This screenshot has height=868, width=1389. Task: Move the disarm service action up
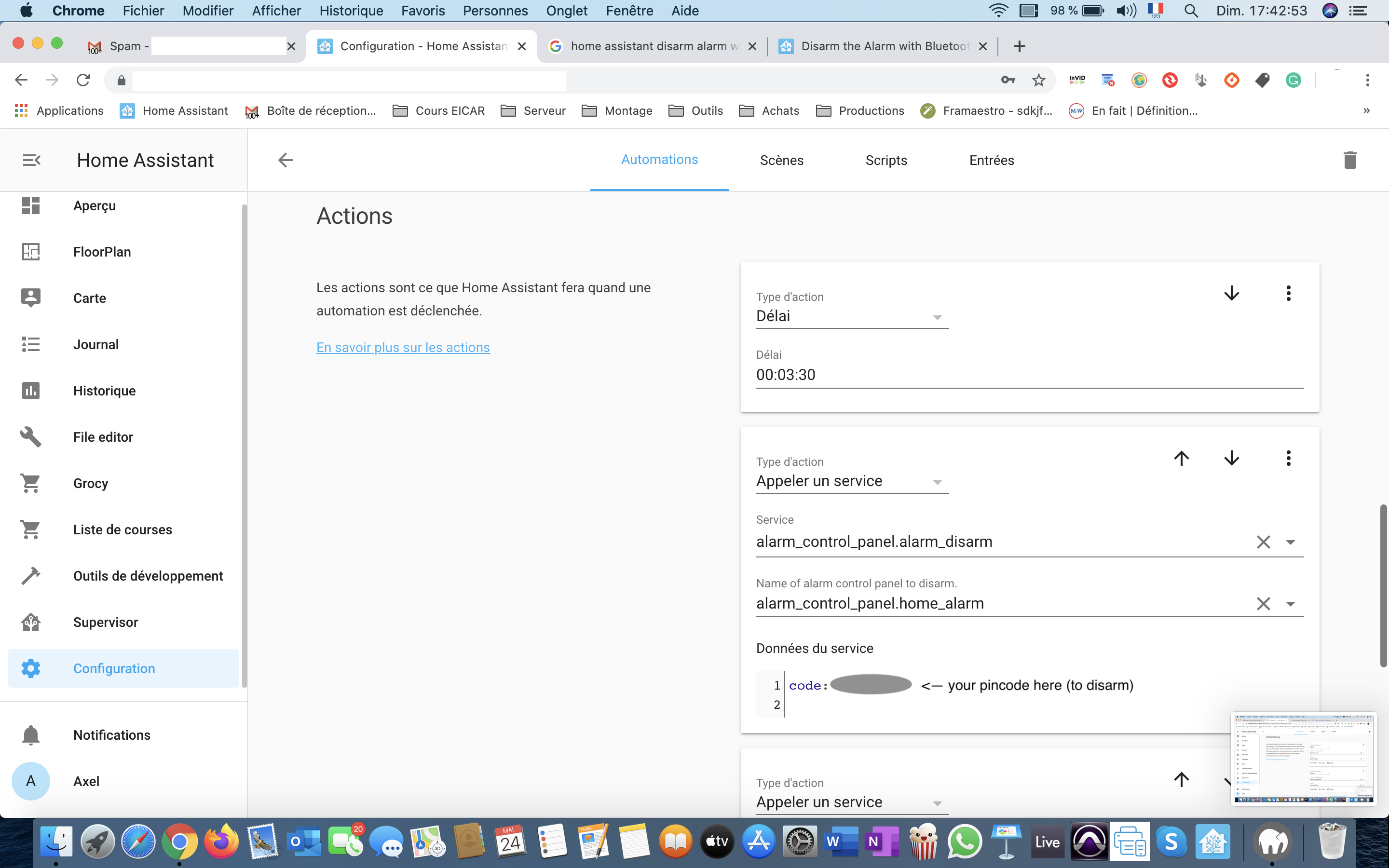pos(1181,458)
